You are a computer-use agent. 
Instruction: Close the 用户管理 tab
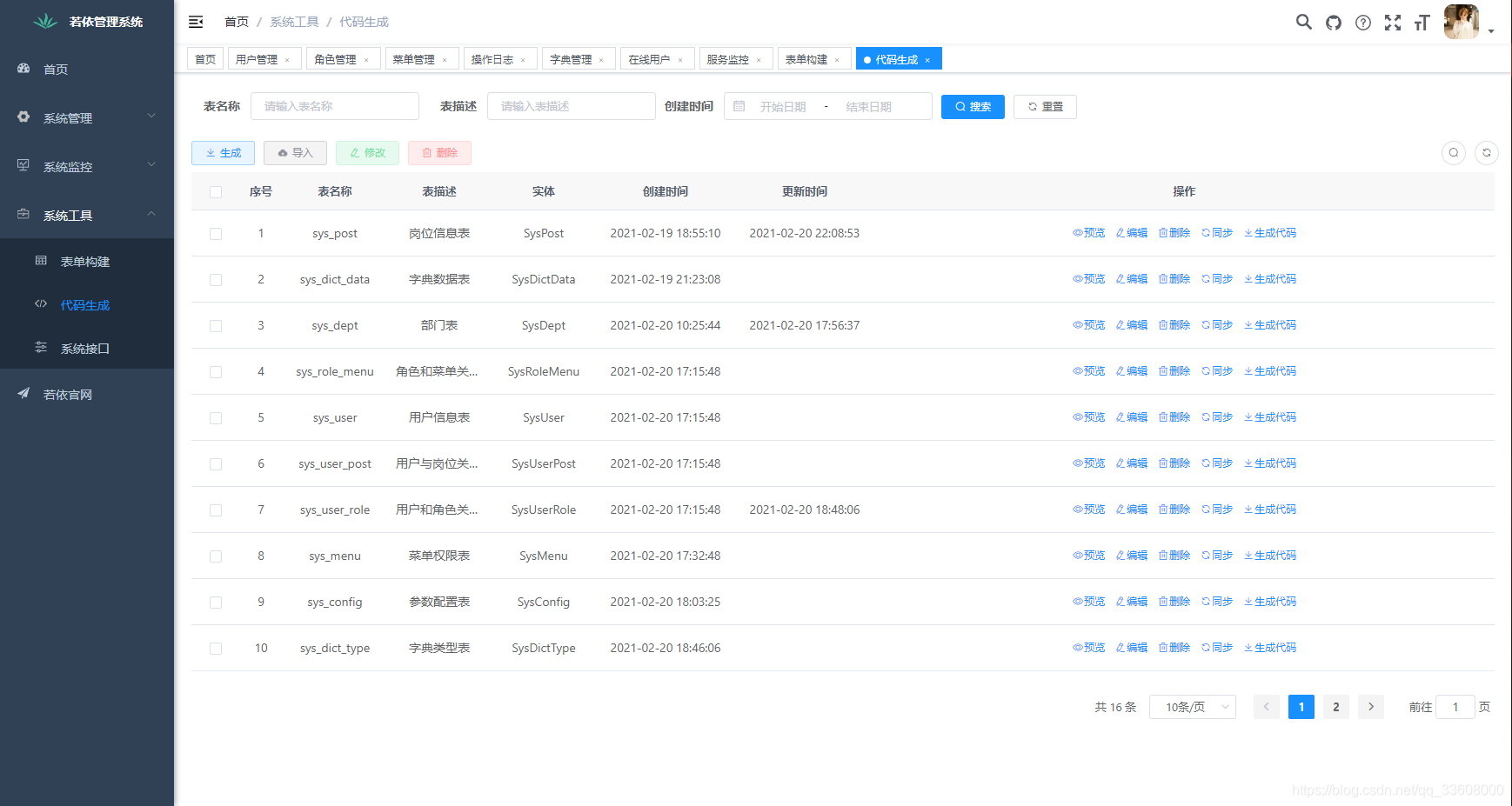point(287,60)
